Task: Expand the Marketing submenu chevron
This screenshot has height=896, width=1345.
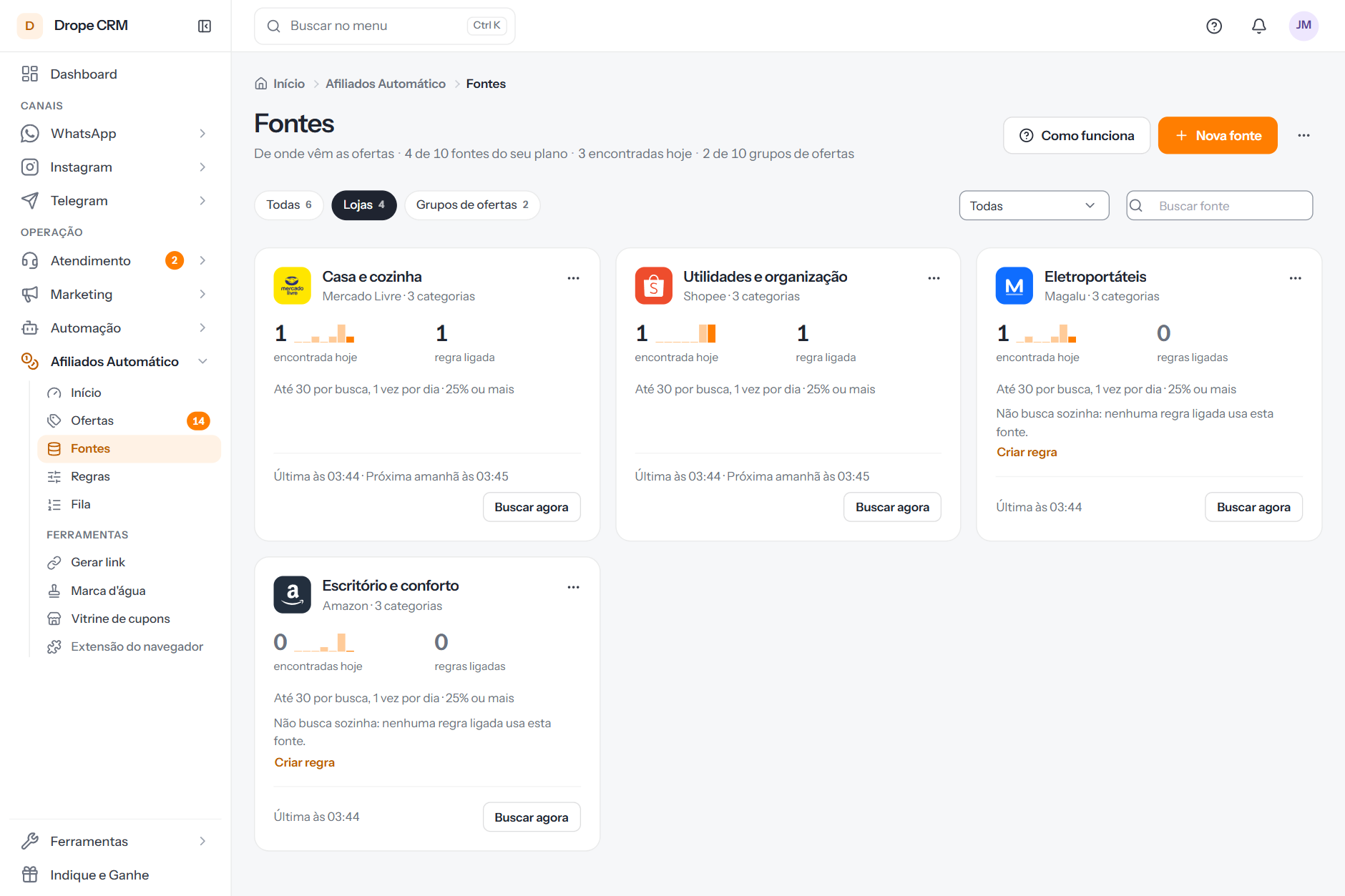Action: coord(202,295)
